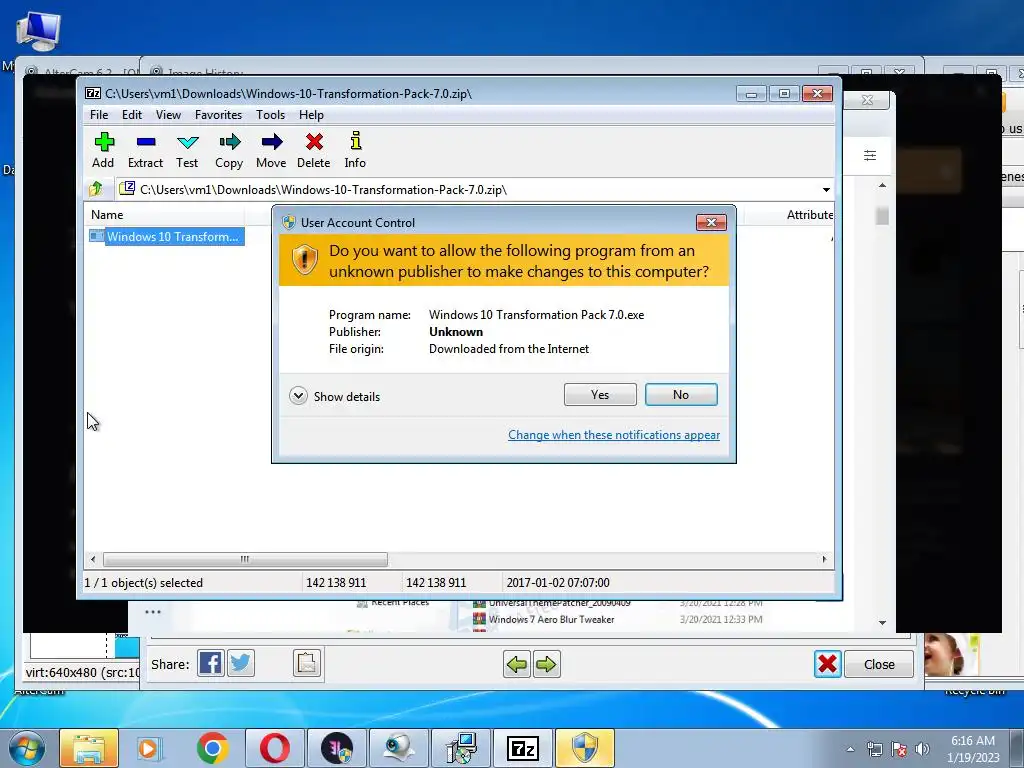Open the volume speaker tray icon
This screenshot has height=768, width=1024.
click(x=922, y=749)
